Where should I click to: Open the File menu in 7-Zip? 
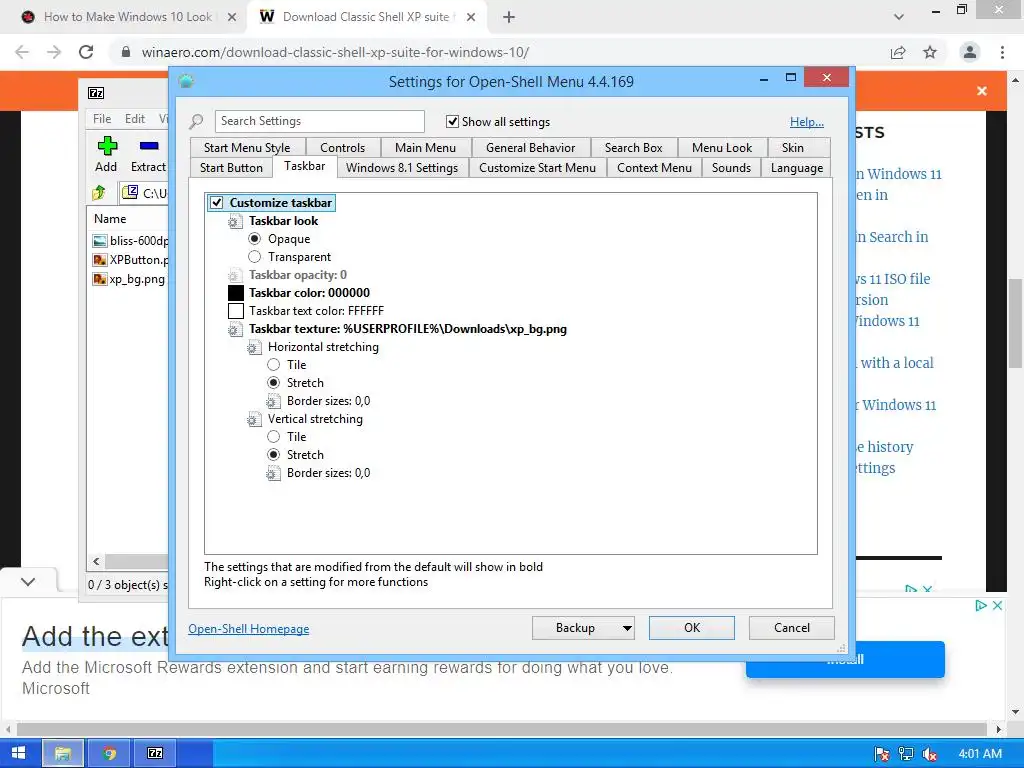102,119
